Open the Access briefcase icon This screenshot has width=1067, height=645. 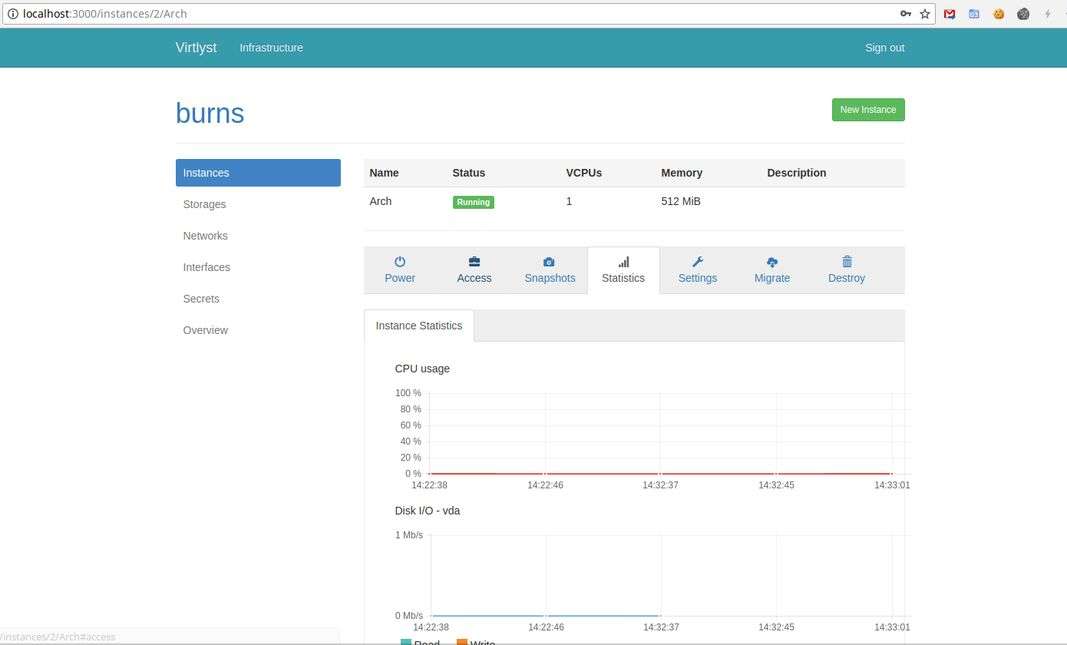[474, 262]
